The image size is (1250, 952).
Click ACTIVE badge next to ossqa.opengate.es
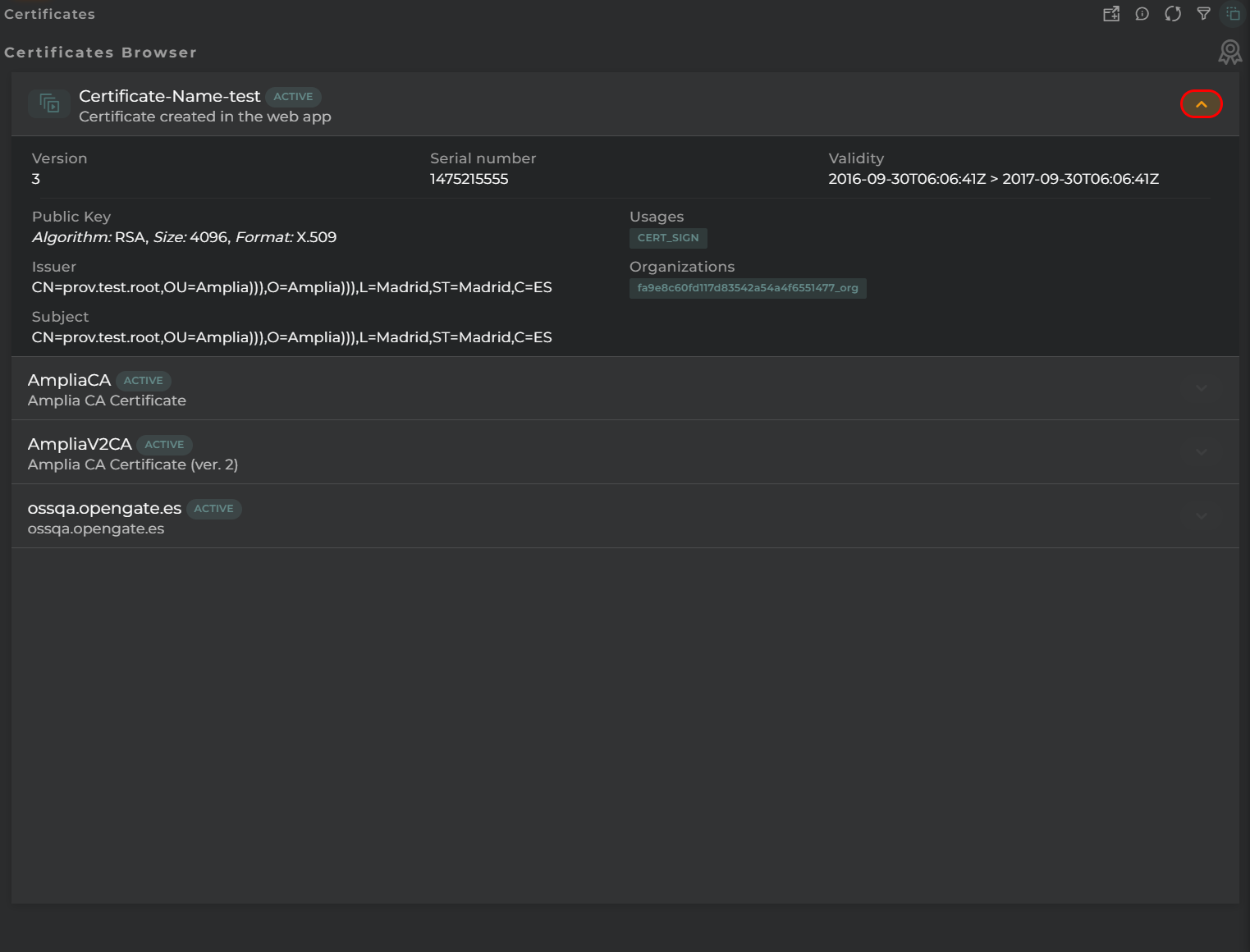coord(213,509)
